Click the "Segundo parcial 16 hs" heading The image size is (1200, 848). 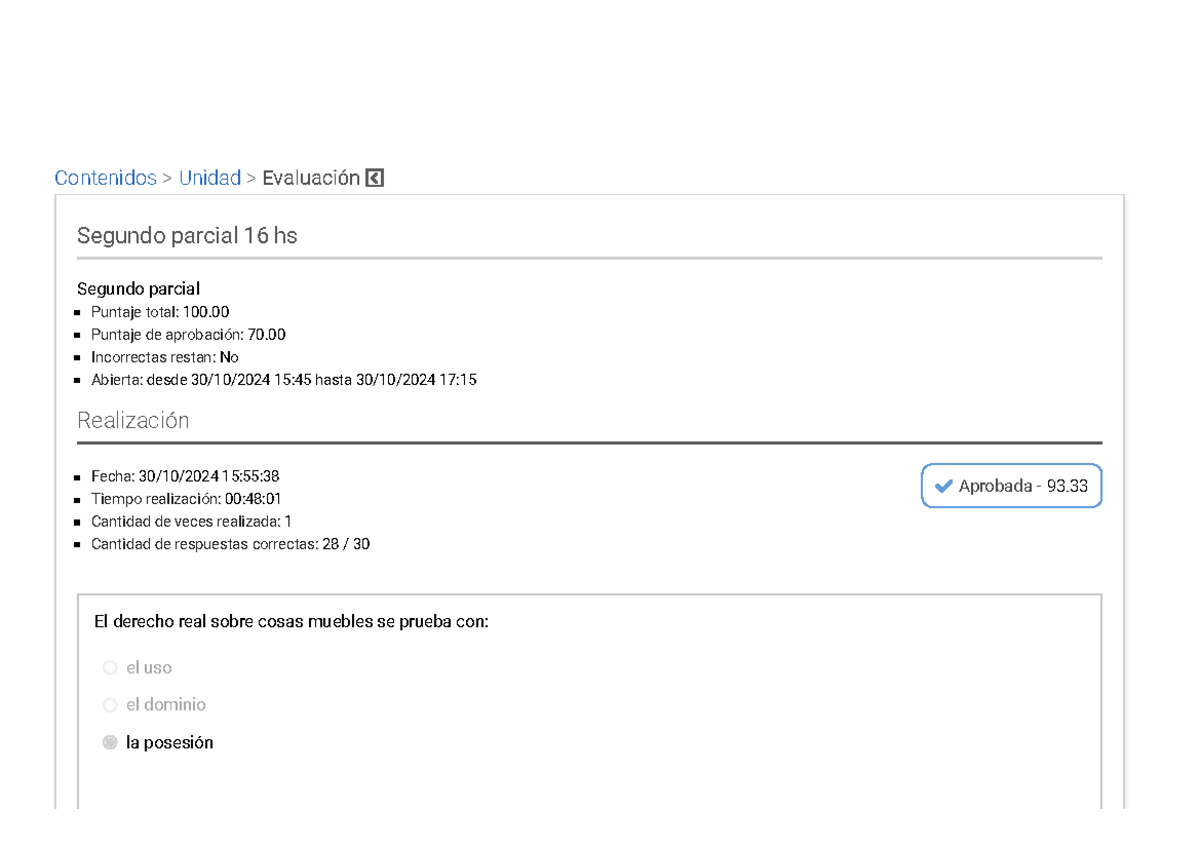click(187, 236)
